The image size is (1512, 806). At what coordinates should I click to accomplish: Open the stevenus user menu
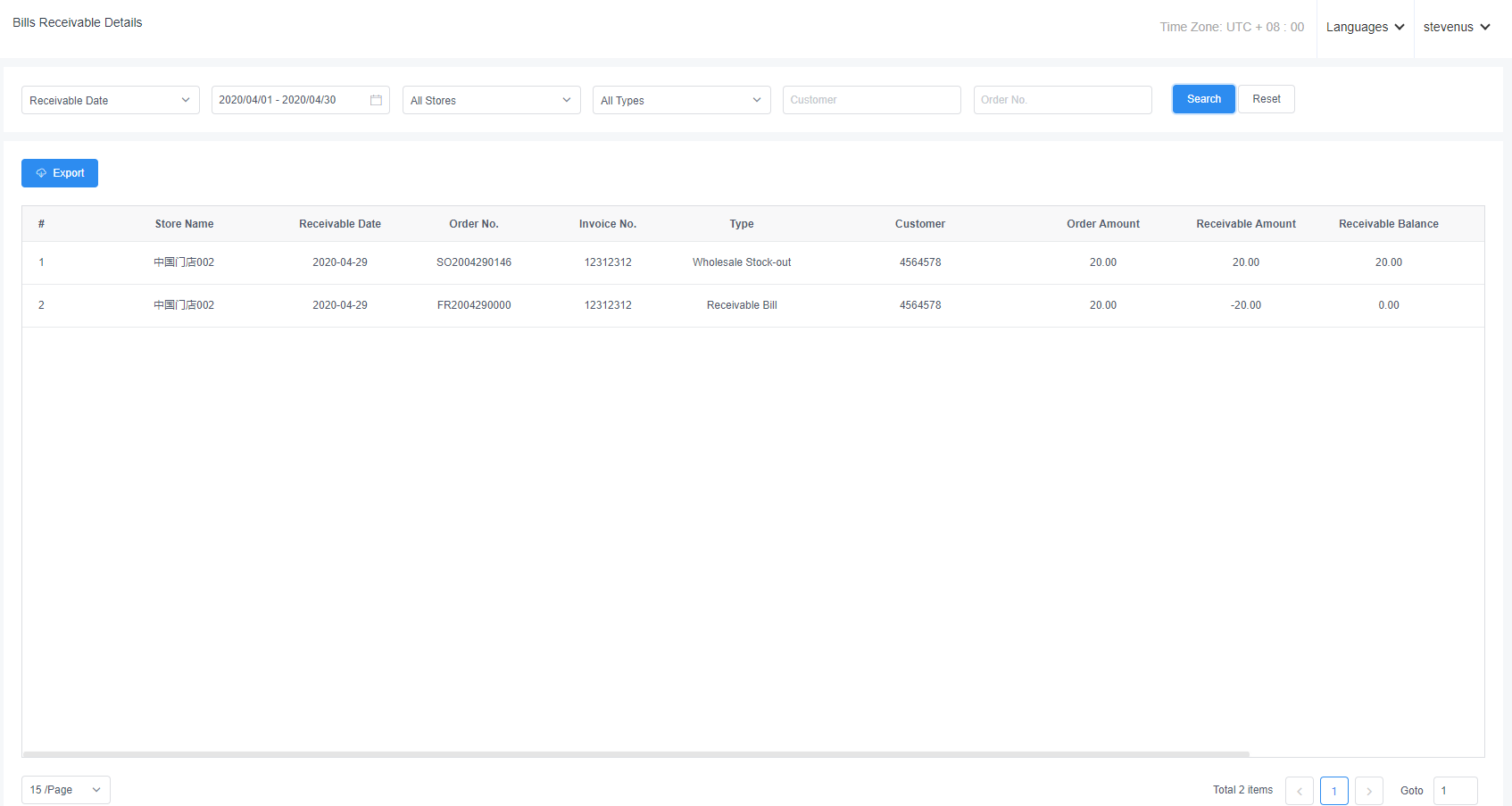[x=1457, y=27]
